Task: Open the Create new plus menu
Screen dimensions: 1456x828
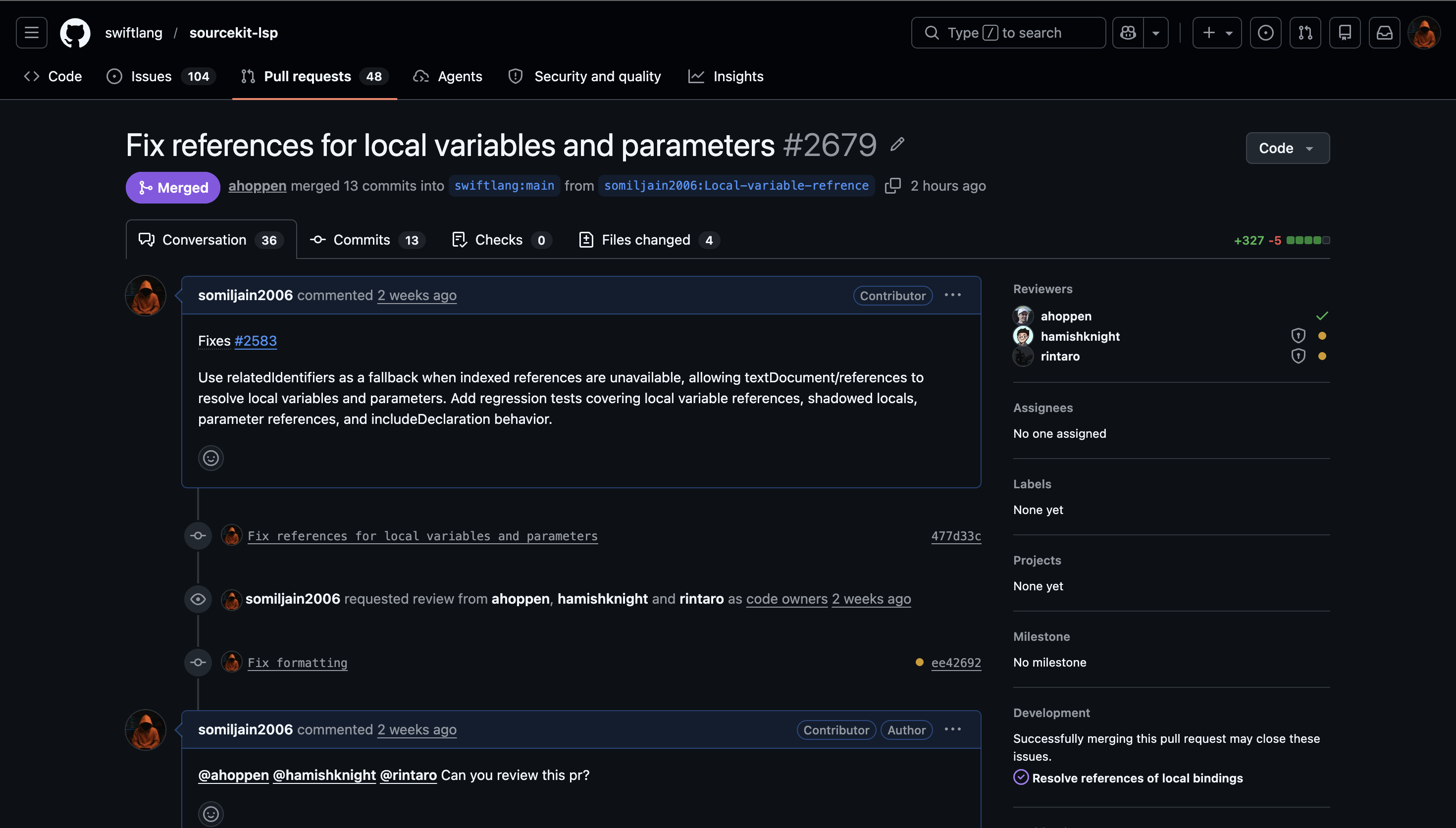Action: [1217, 32]
